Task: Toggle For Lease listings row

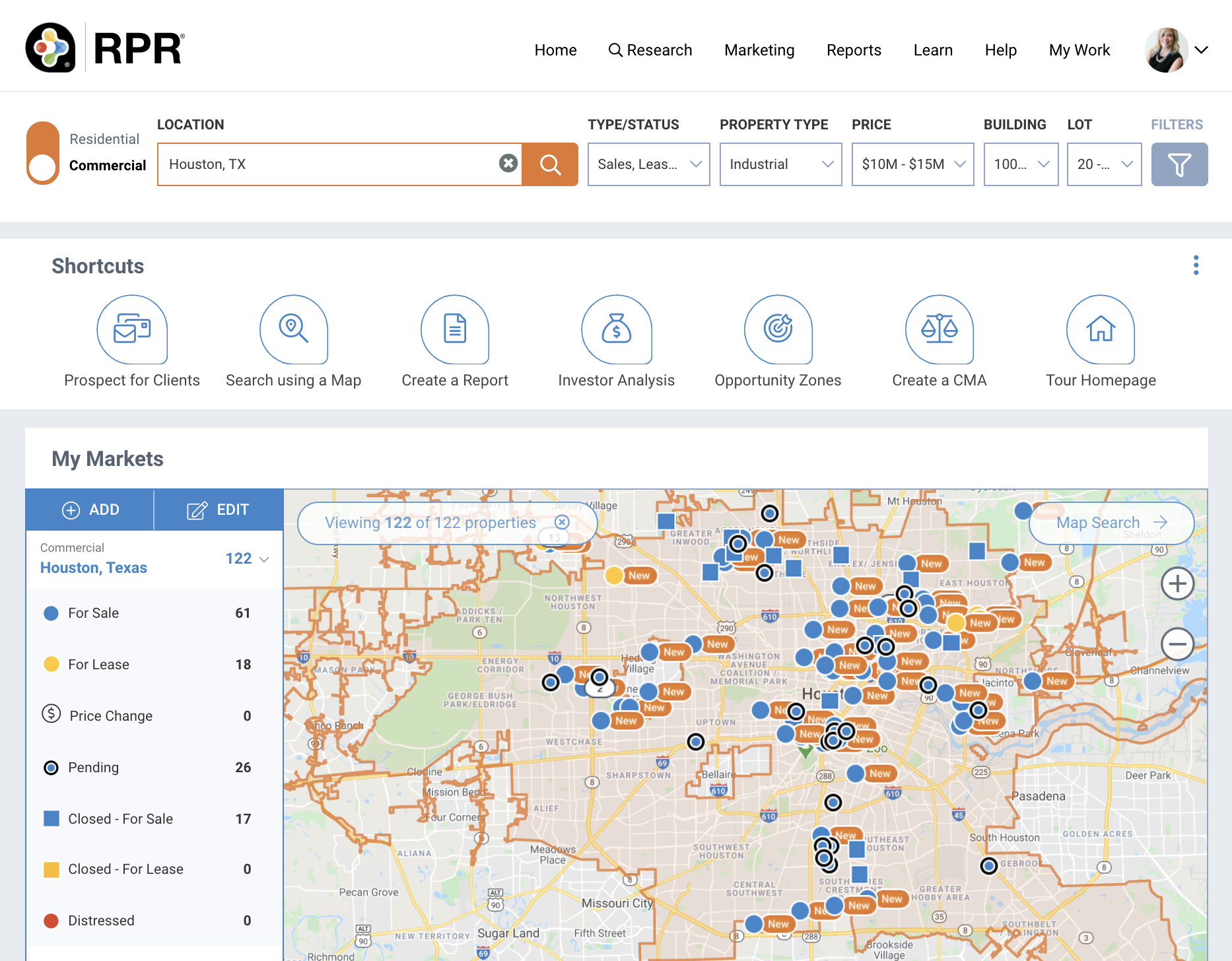Action: point(154,665)
